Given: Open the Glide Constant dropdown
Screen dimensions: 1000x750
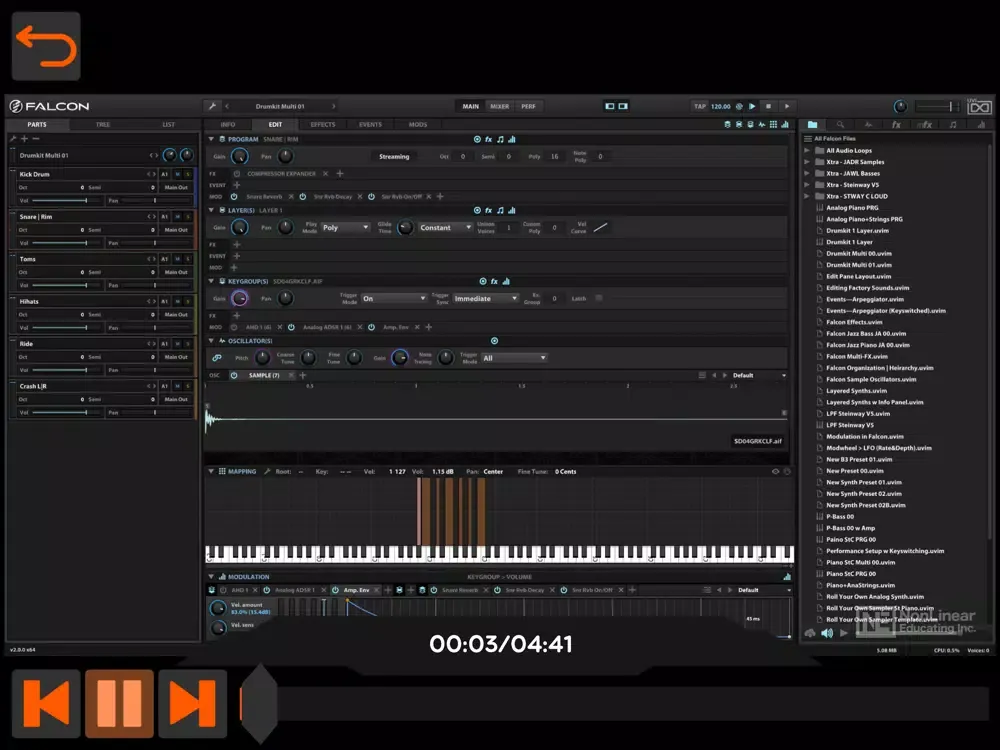Looking at the screenshot, I should [x=445, y=228].
